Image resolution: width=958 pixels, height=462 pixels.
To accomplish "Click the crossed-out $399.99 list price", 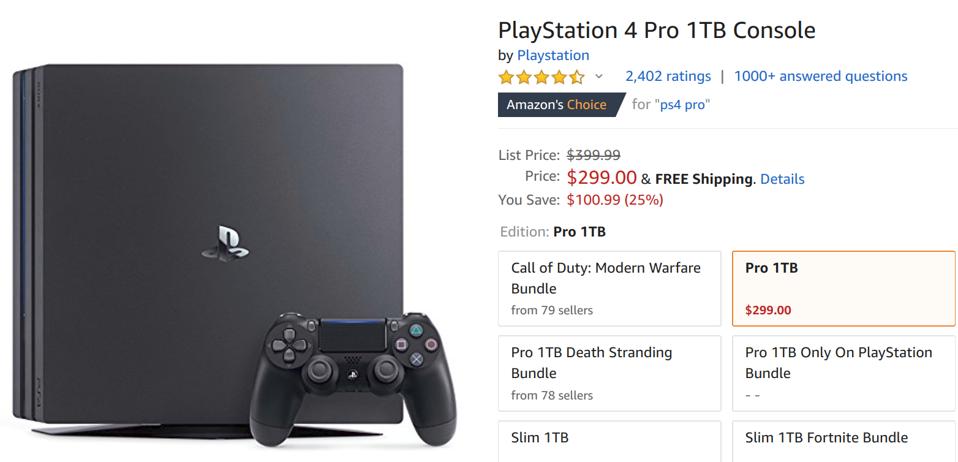I will click(x=593, y=155).
